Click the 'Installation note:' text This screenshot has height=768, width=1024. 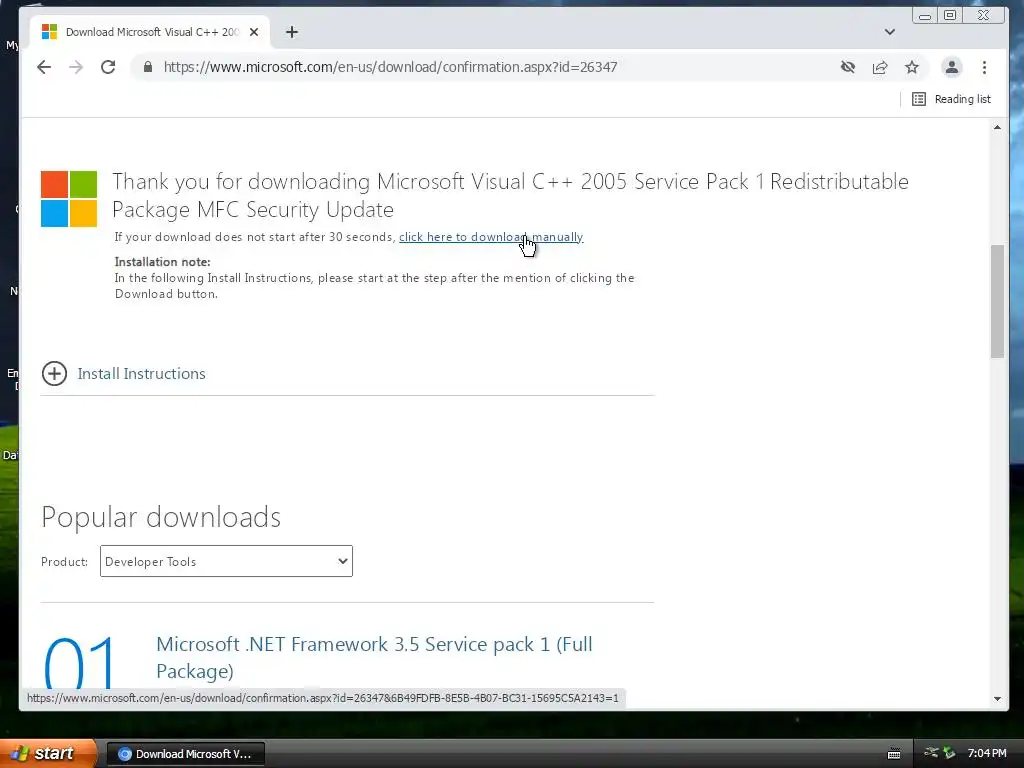pyautogui.click(x=163, y=262)
